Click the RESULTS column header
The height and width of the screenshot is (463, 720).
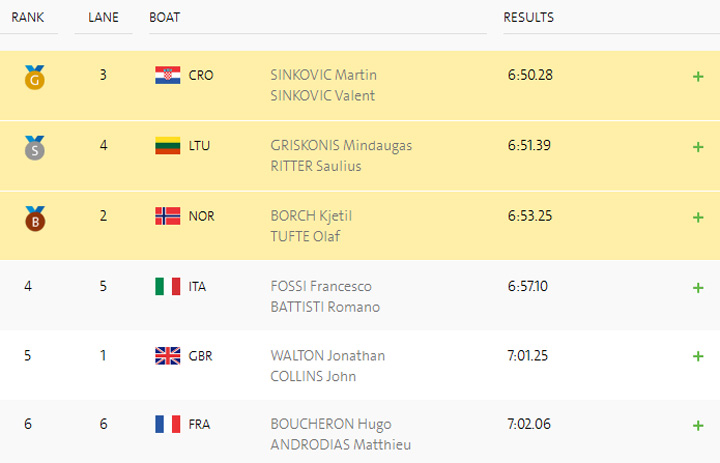click(528, 18)
